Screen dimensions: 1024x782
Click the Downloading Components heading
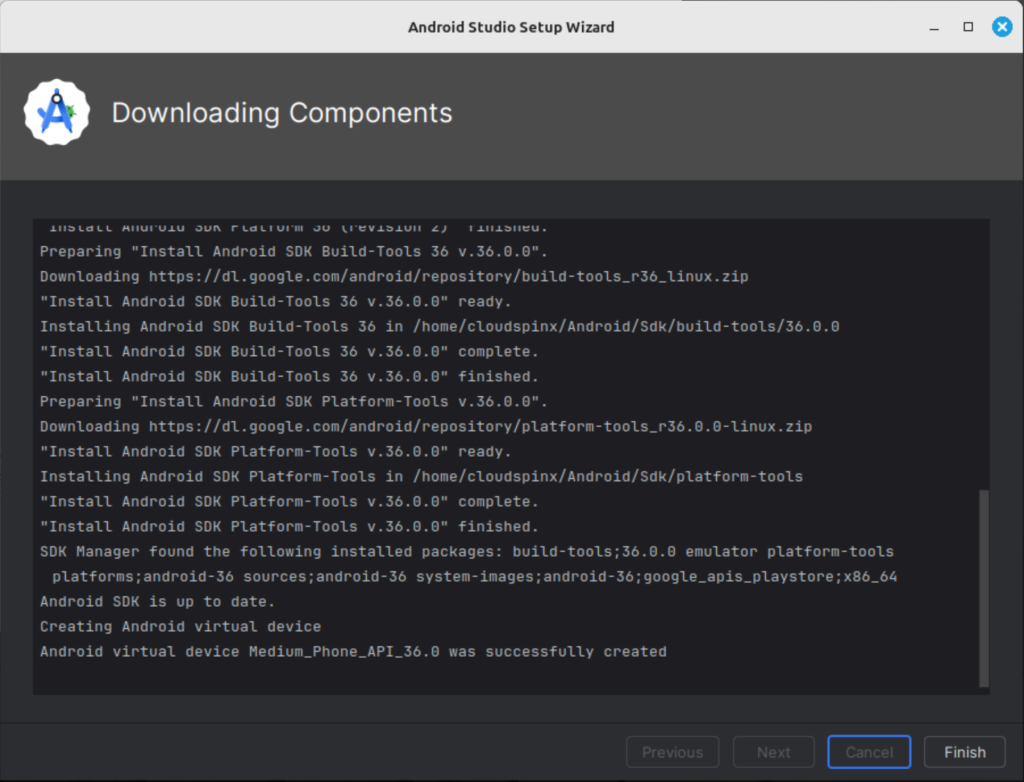(283, 113)
